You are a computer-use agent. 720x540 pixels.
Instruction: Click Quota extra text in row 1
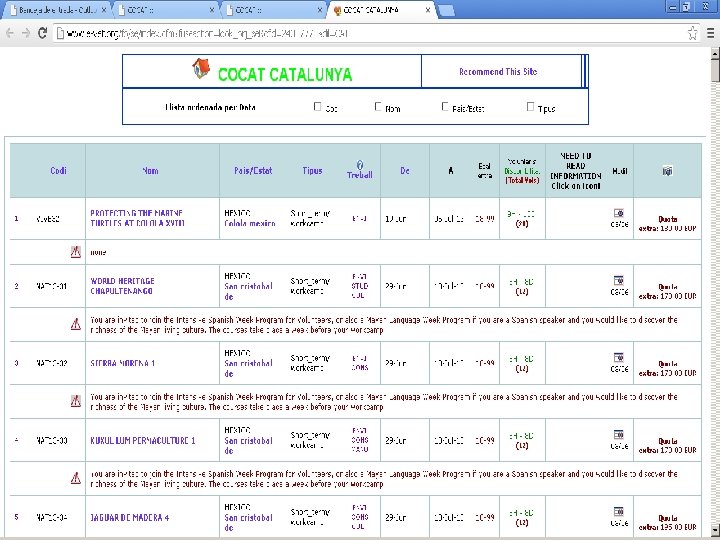(667, 224)
